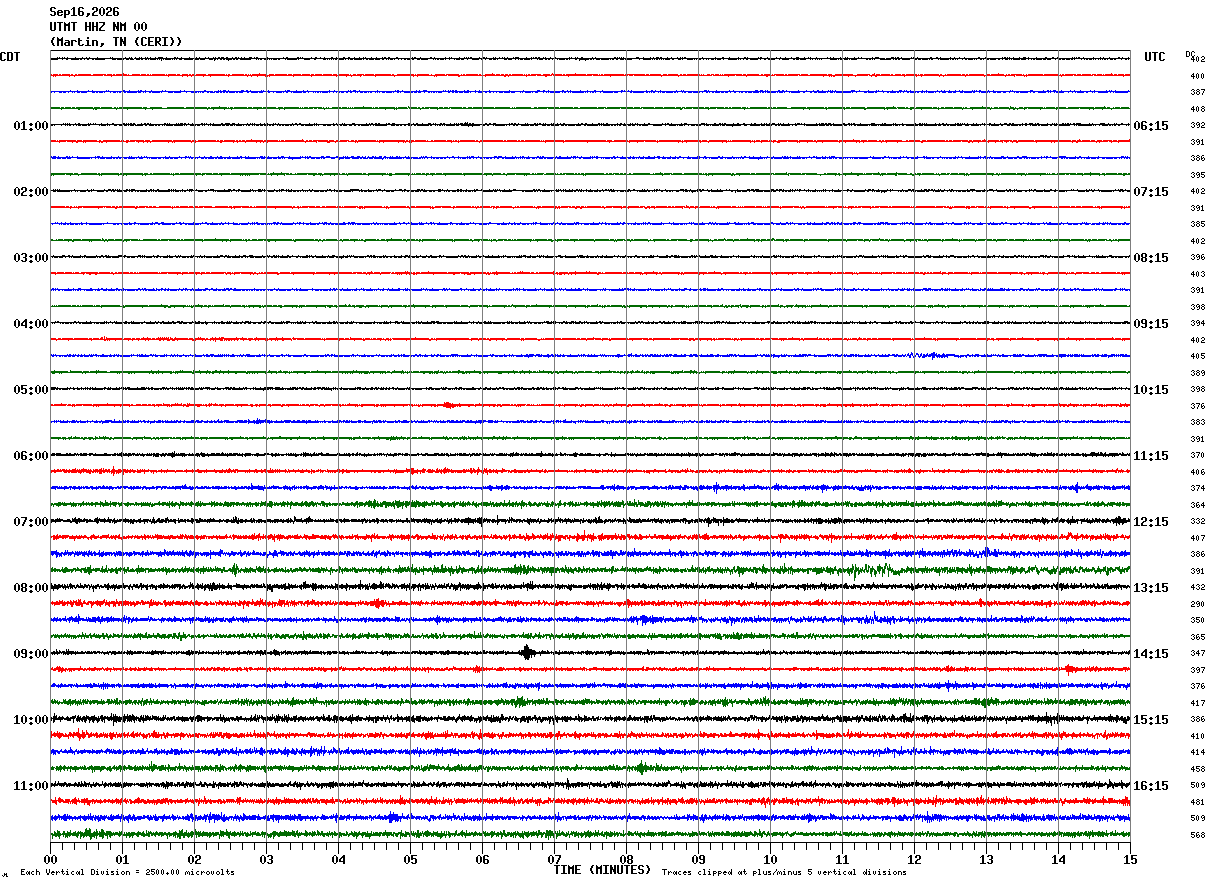The height and width of the screenshot is (886, 1210).
Task: Click the minute 00 tick label on axis
Action: pyautogui.click(x=51, y=859)
